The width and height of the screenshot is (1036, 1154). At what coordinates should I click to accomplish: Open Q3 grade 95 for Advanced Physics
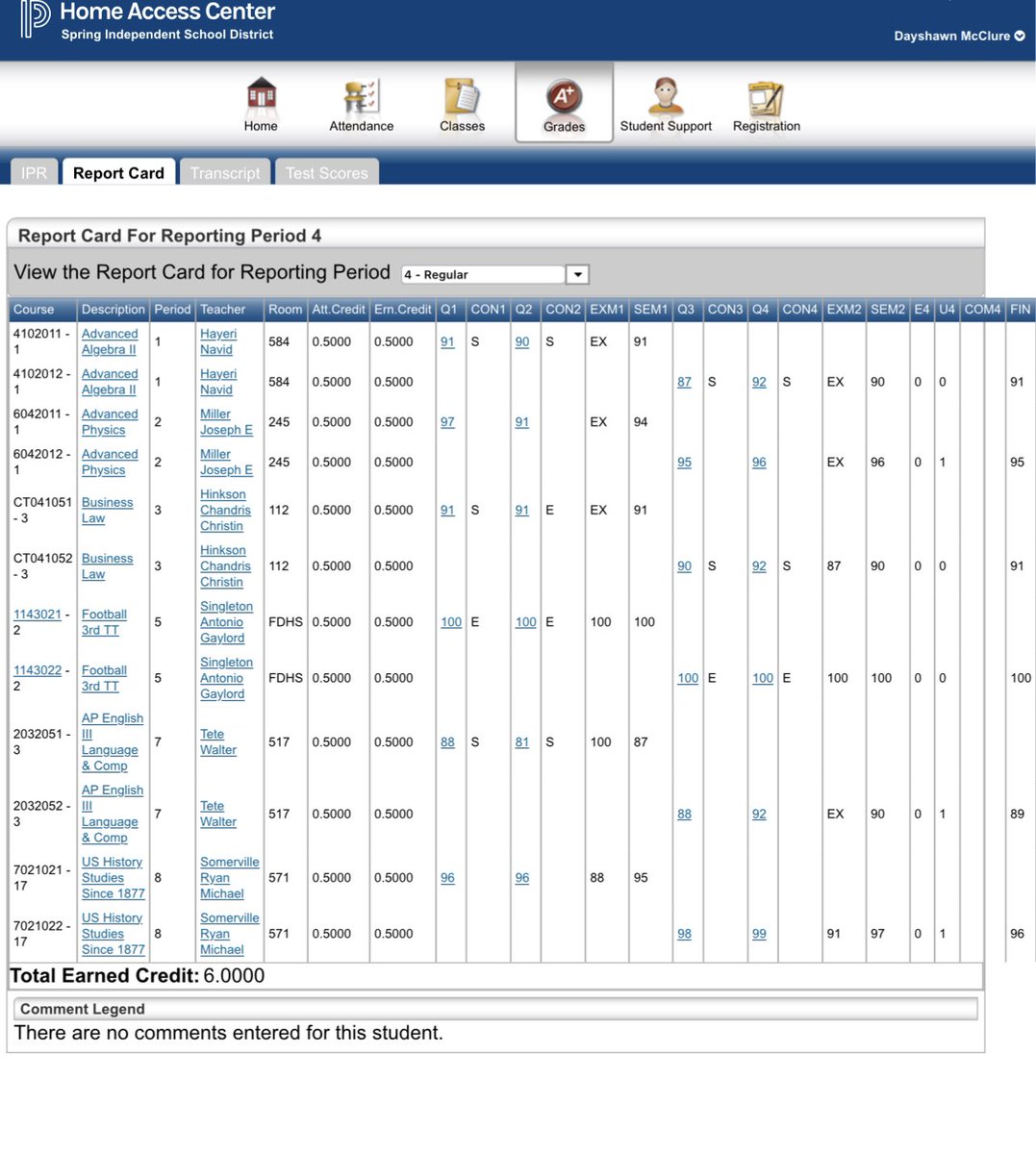point(684,463)
